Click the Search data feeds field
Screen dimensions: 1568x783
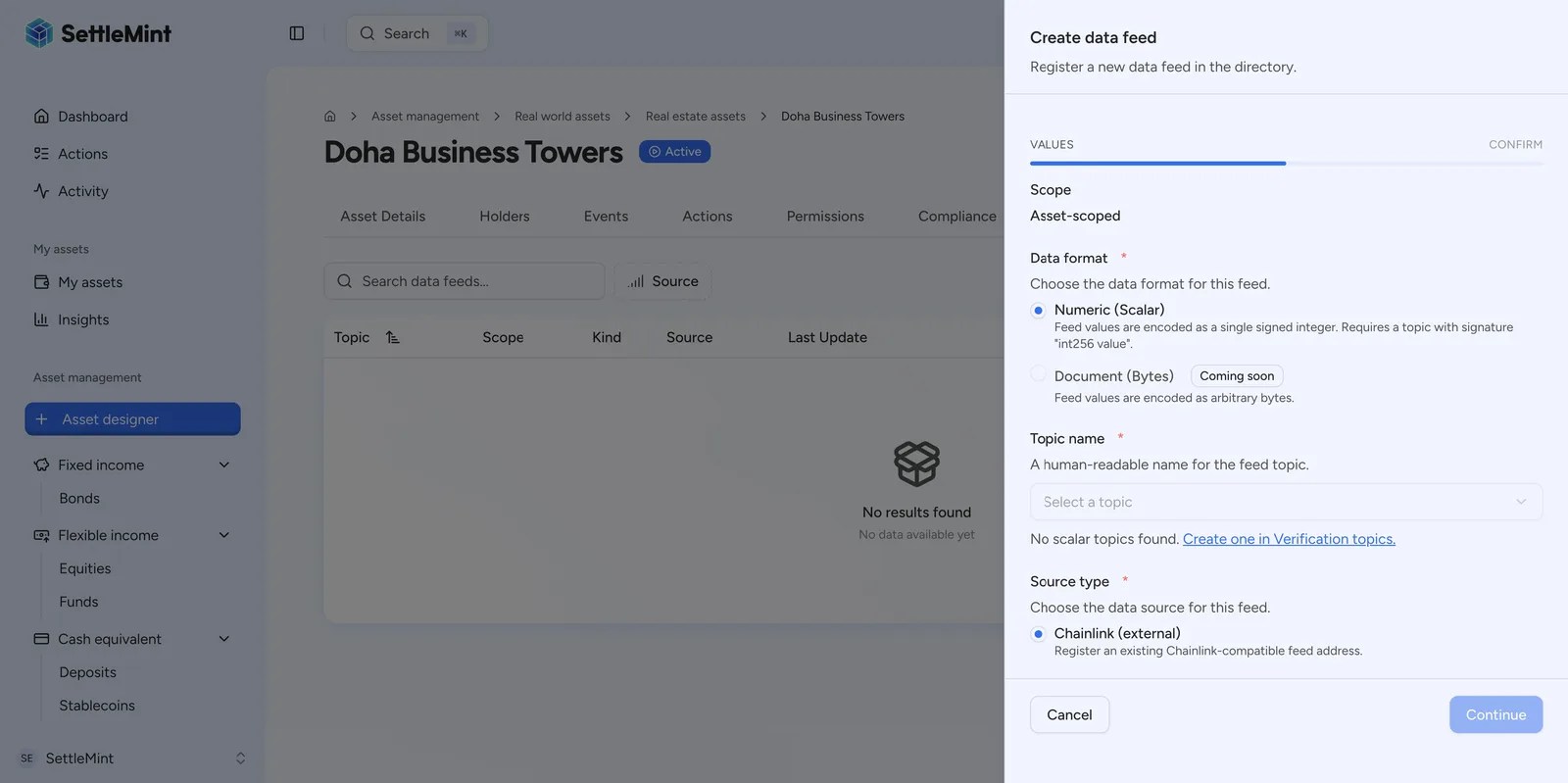click(x=465, y=281)
